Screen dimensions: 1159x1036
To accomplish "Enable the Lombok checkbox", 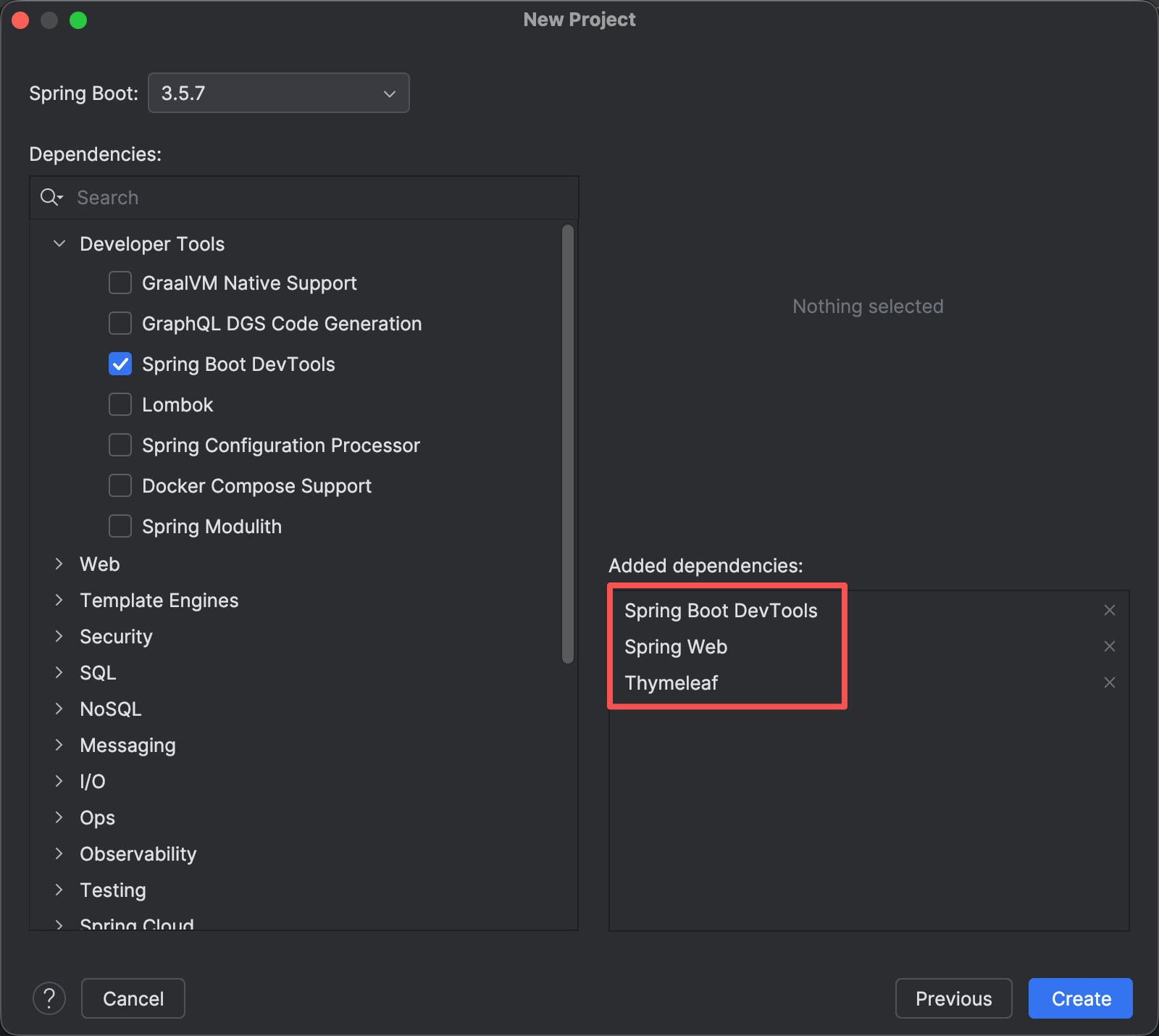I will [x=120, y=404].
